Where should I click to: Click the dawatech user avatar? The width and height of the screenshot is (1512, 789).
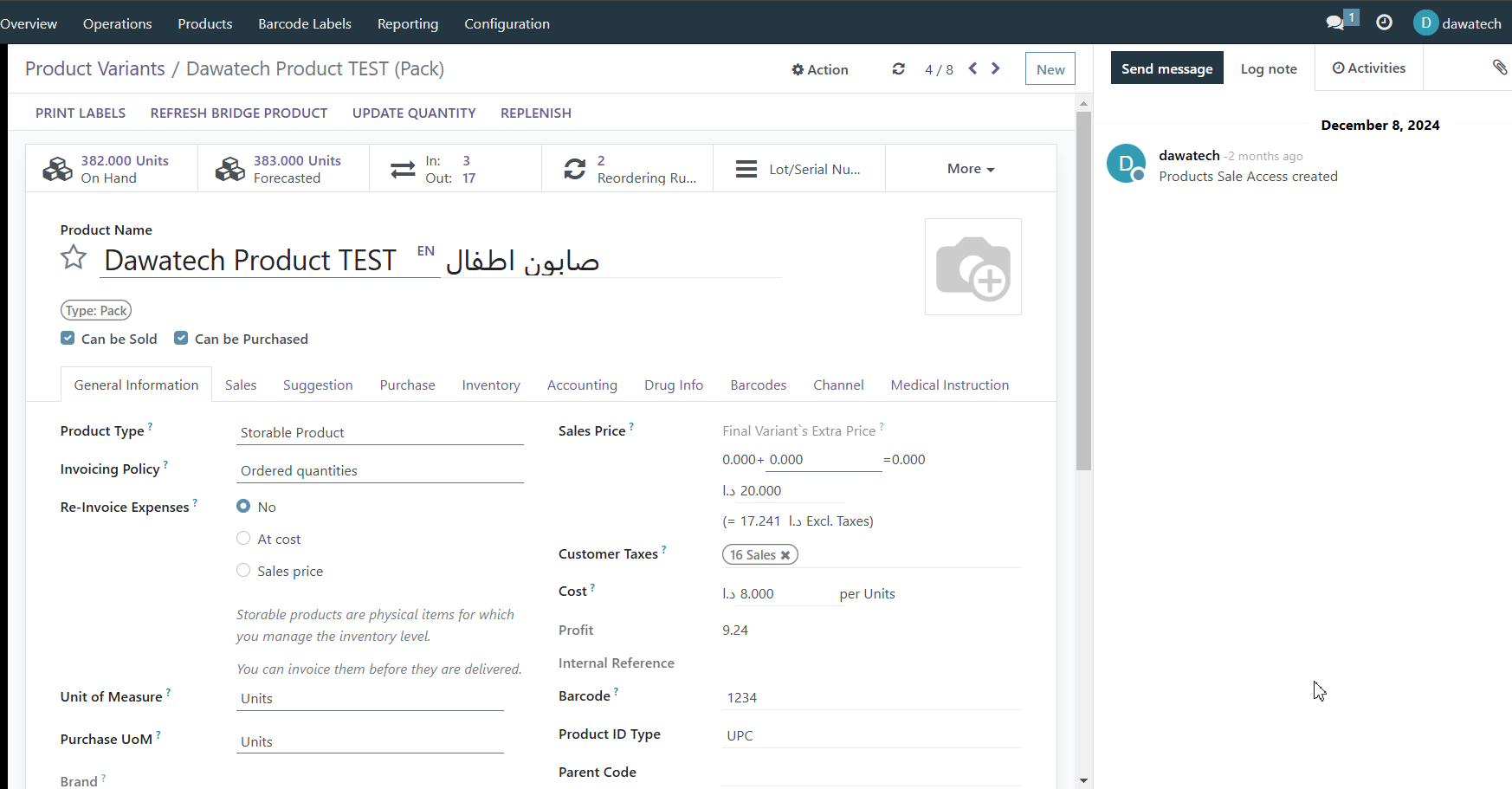point(1425,23)
